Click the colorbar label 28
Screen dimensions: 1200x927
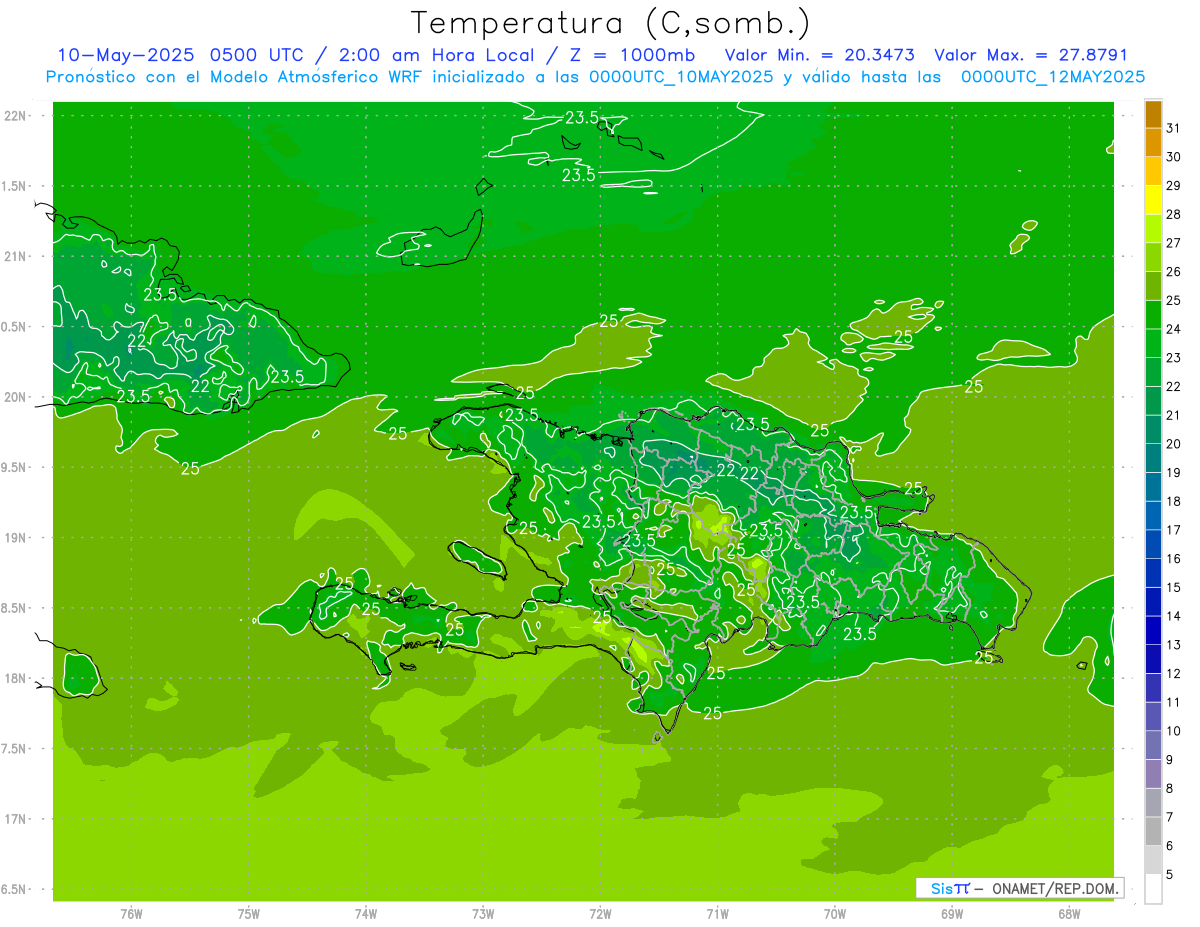pyautogui.click(x=1174, y=214)
